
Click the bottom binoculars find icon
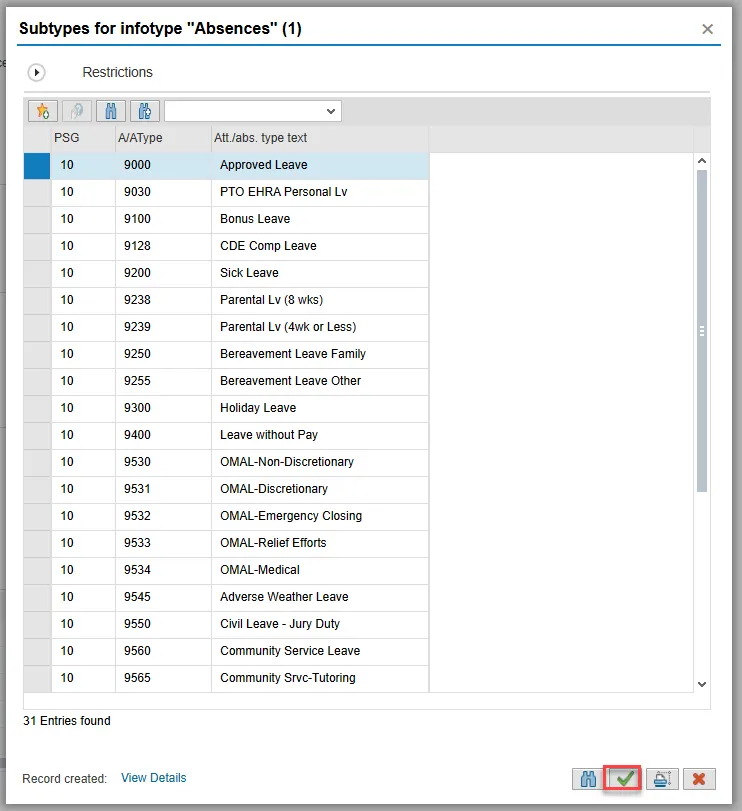tap(588, 778)
